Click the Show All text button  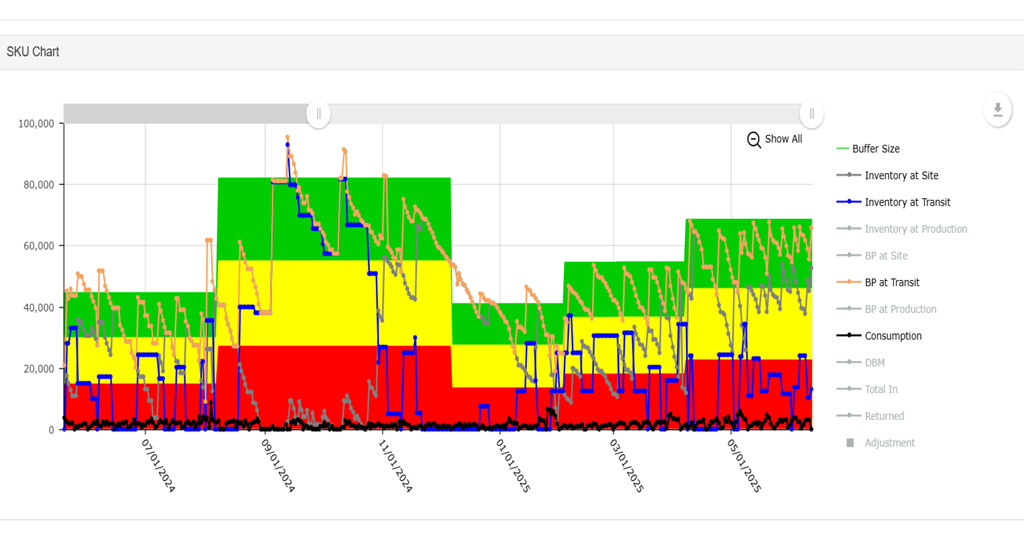pyautogui.click(x=783, y=139)
